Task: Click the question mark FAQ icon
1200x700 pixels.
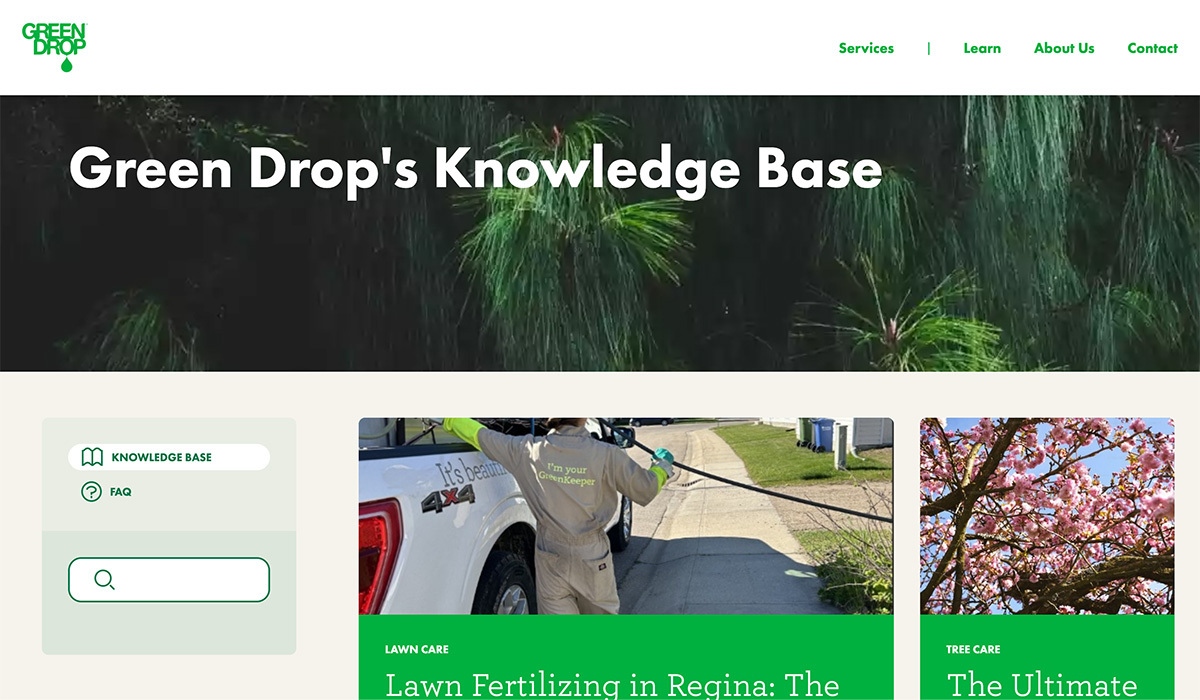Action: (x=91, y=492)
